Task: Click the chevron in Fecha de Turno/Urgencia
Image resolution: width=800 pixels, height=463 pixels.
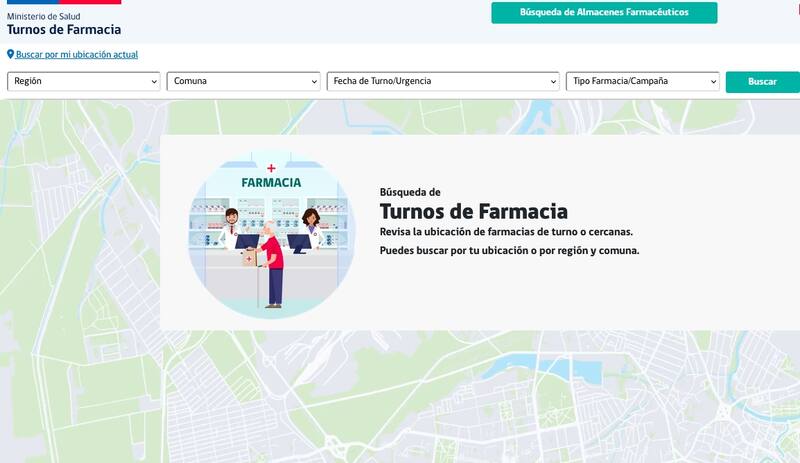Action: (x=552, y=82)
